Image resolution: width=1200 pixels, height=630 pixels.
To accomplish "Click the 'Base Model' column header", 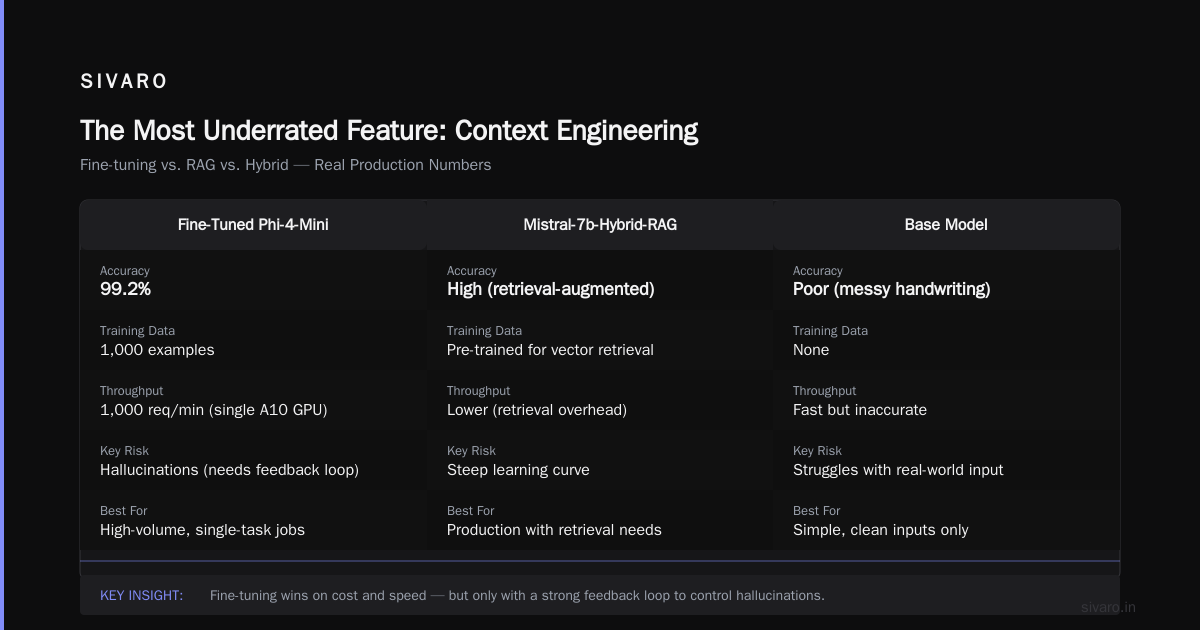I will (x=946, y=225).
